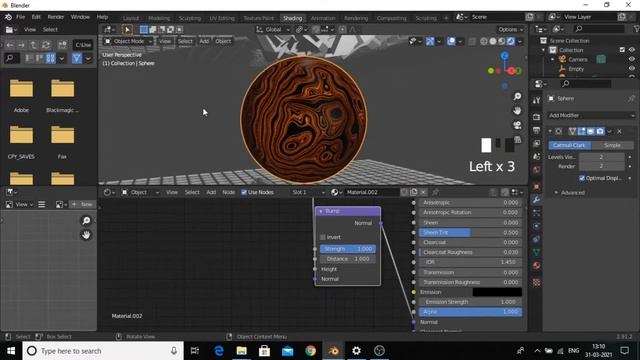The image size is (640, 360).
Task: Switch to the UV Editing workspace tab
Action: [222, 18]
